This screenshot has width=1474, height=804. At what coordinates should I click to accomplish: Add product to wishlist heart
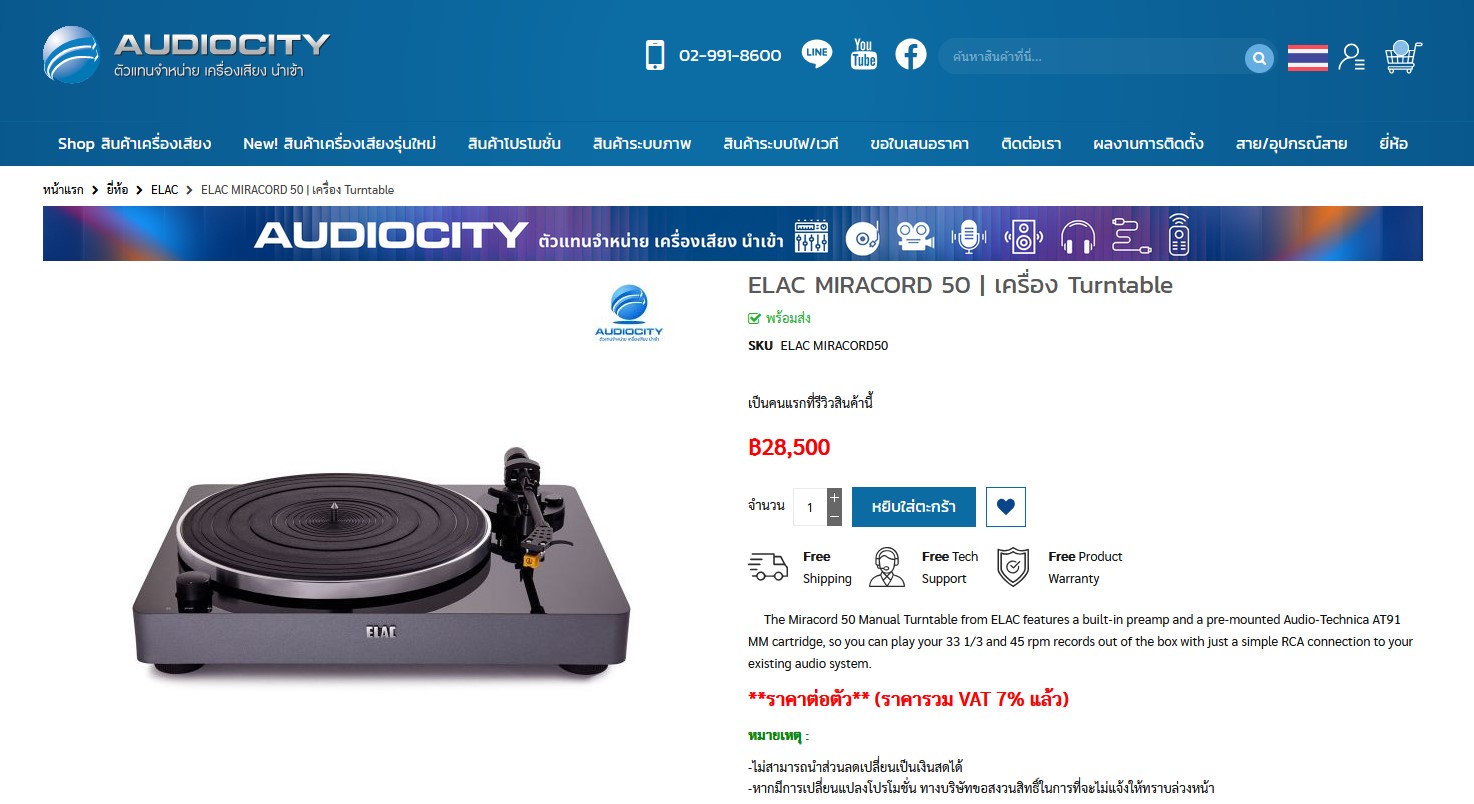(1005, 507)
